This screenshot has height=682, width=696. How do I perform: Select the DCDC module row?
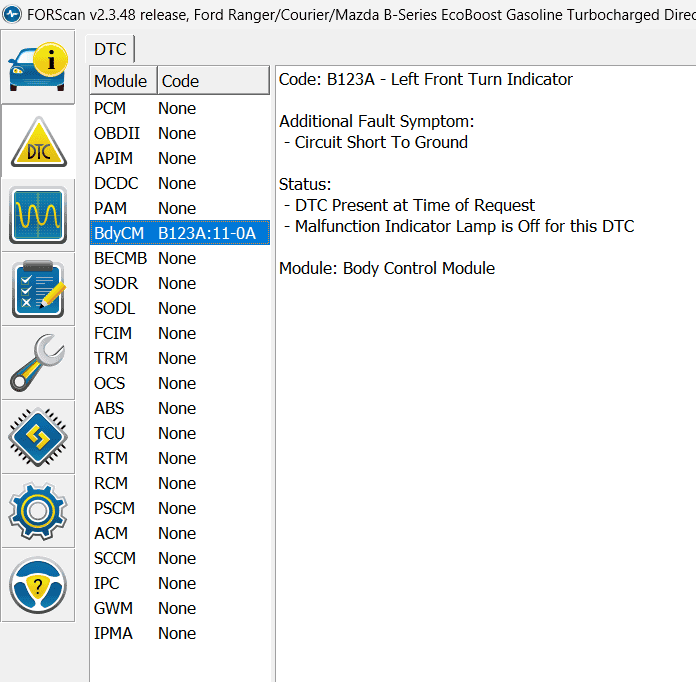tap(180, 183)
